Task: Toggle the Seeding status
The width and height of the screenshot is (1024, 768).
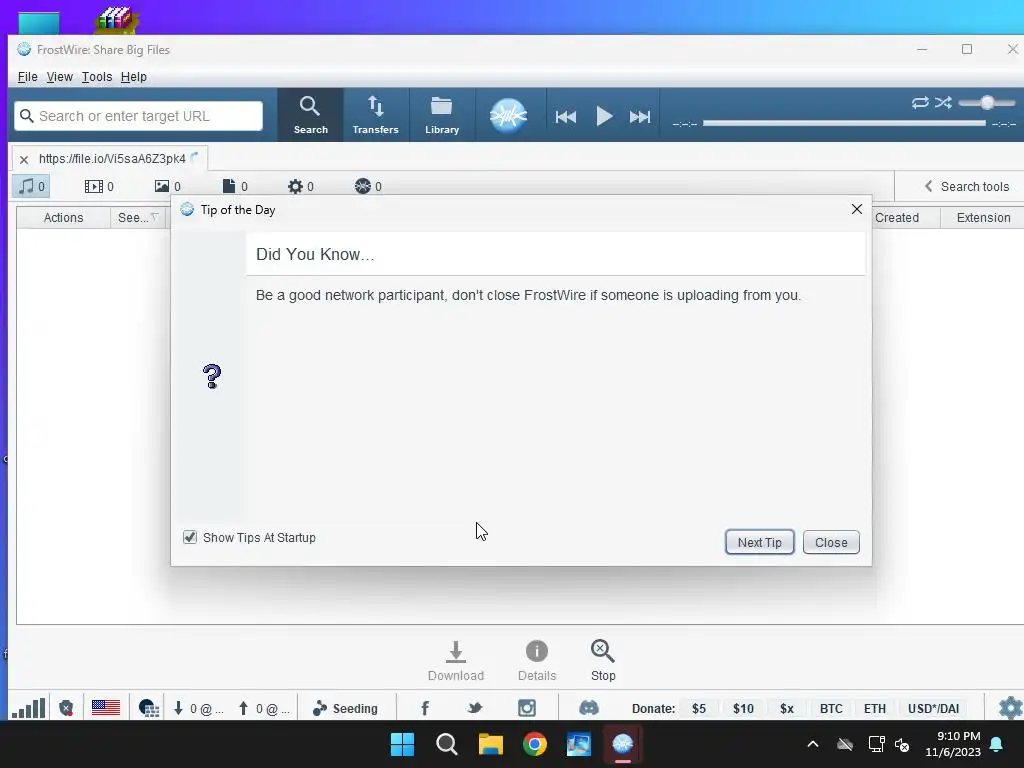Action: [345, 709]
